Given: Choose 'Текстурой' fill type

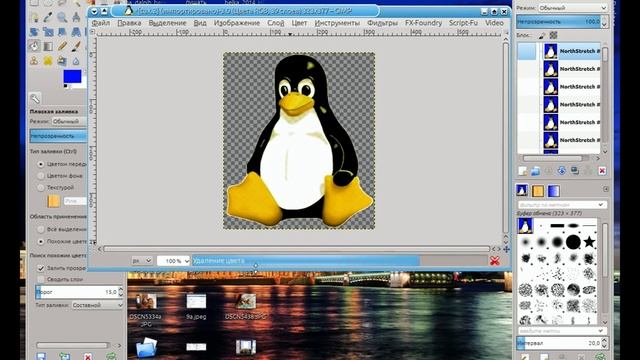Looking at the screenshot, I should click(x=40, y=188).
